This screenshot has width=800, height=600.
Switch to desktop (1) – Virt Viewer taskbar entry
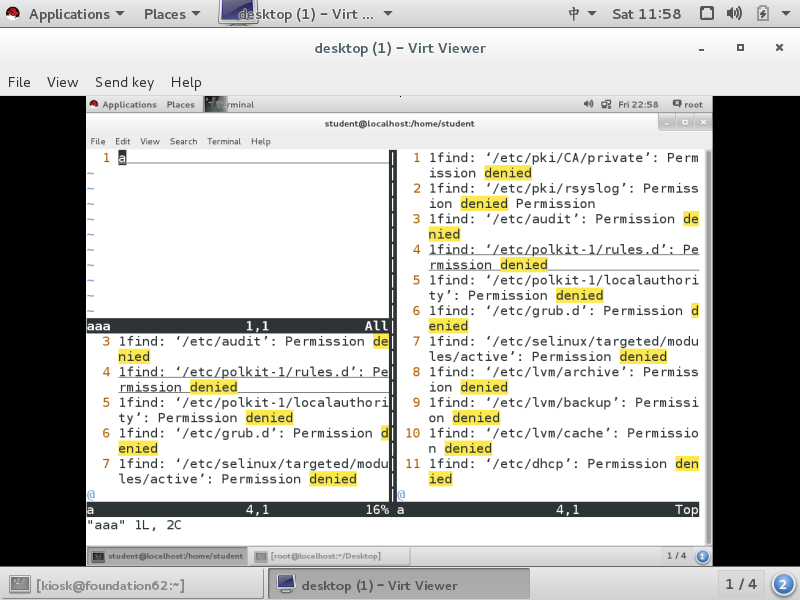tap(399, 585)
